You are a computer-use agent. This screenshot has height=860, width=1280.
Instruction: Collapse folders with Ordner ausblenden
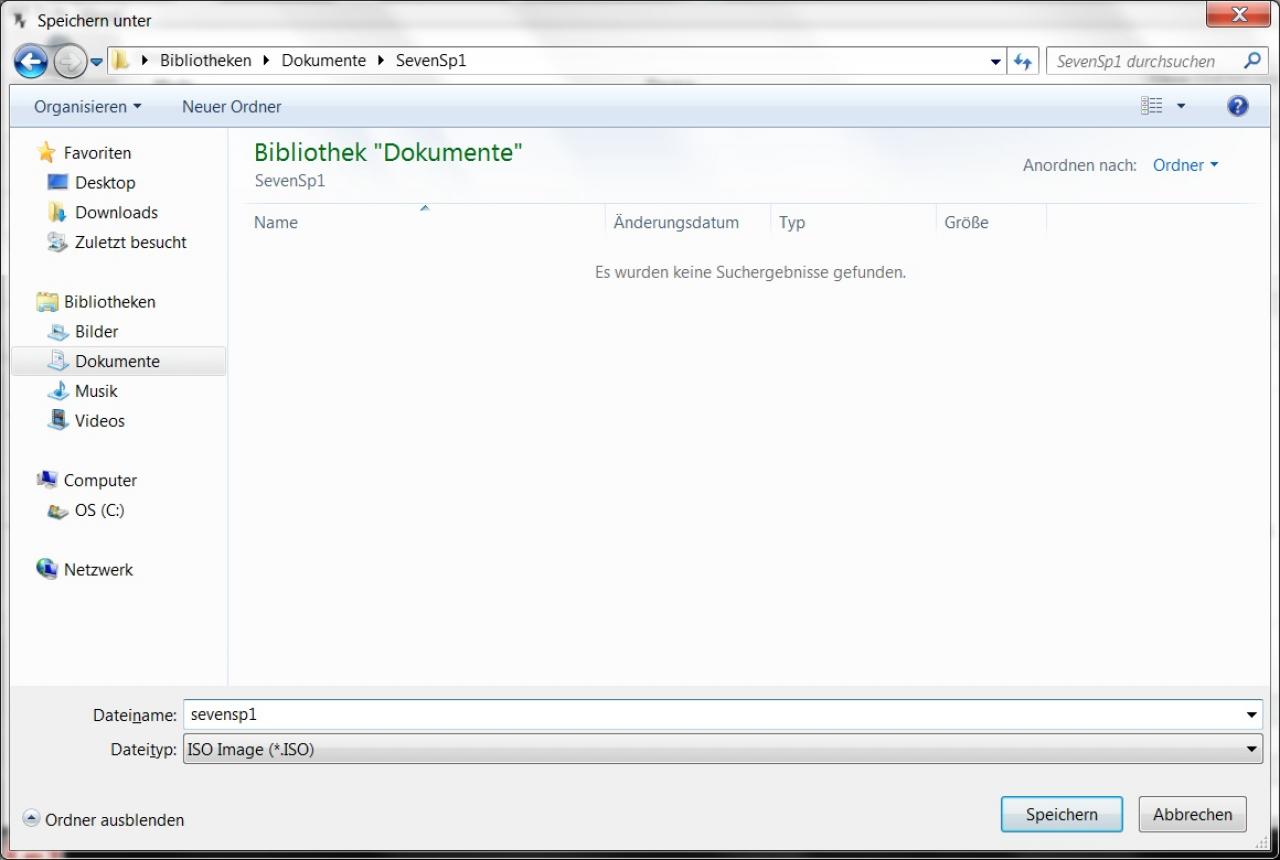[104, 819]
